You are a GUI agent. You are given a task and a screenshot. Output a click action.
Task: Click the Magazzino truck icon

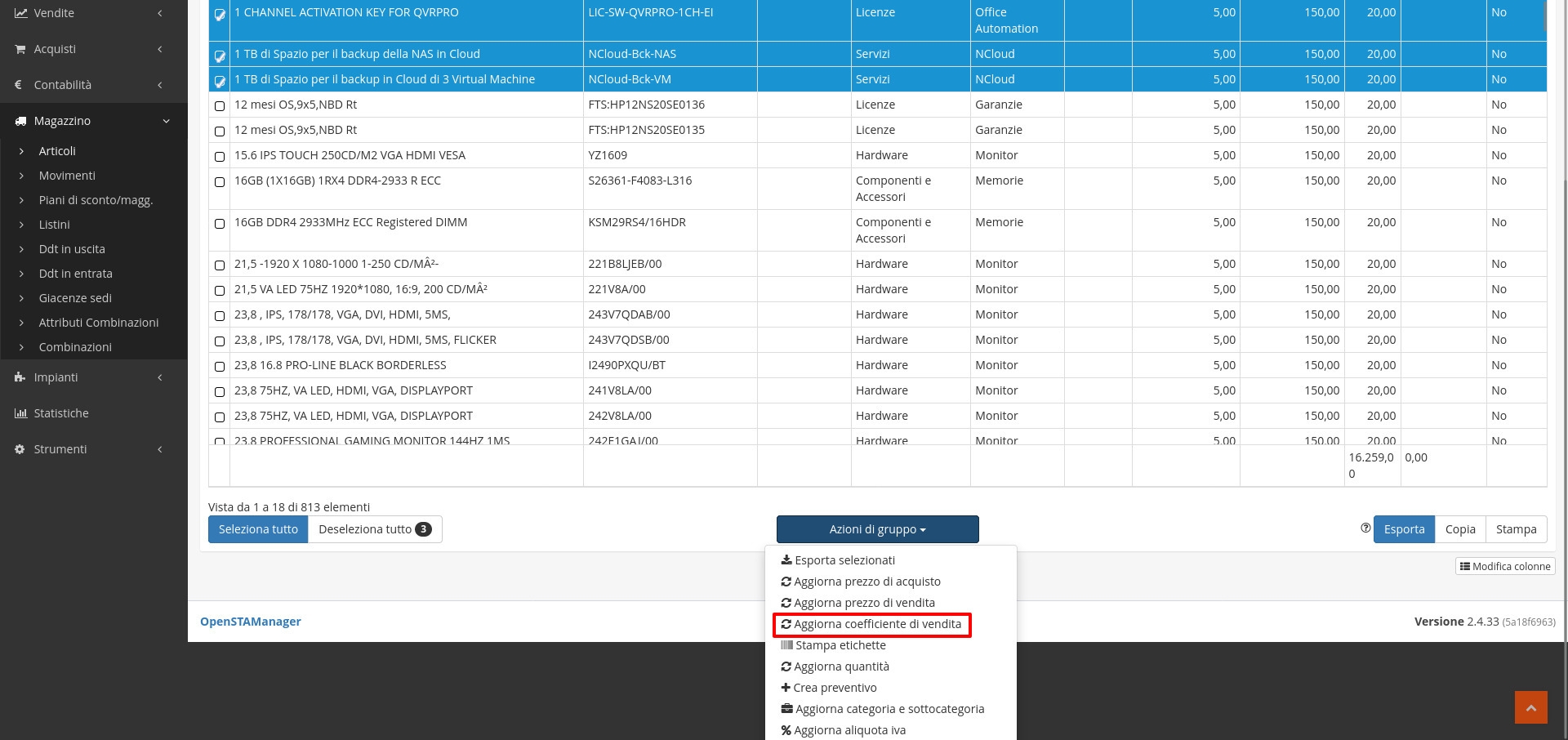coord(20,121)
